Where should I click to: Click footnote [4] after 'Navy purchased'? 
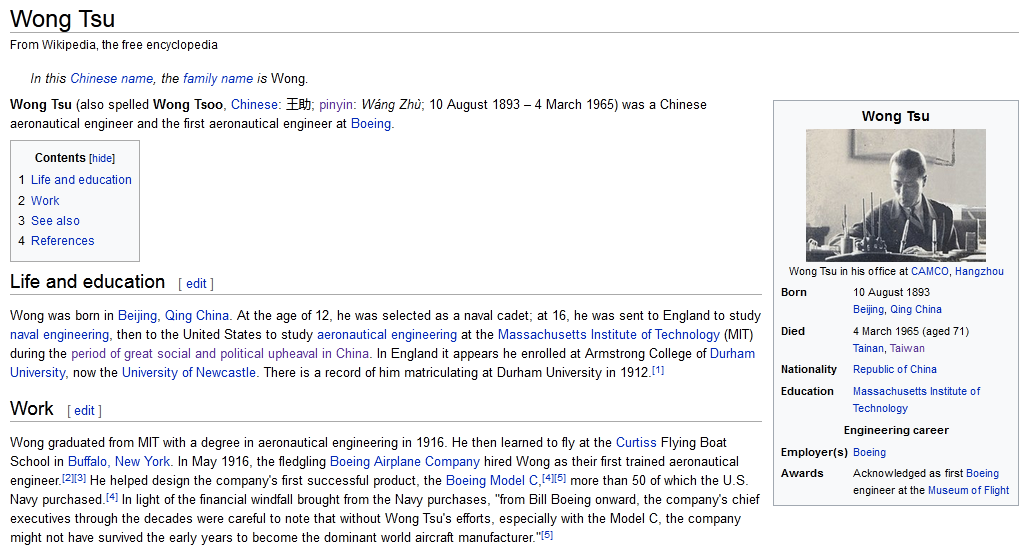coord(112,497)
